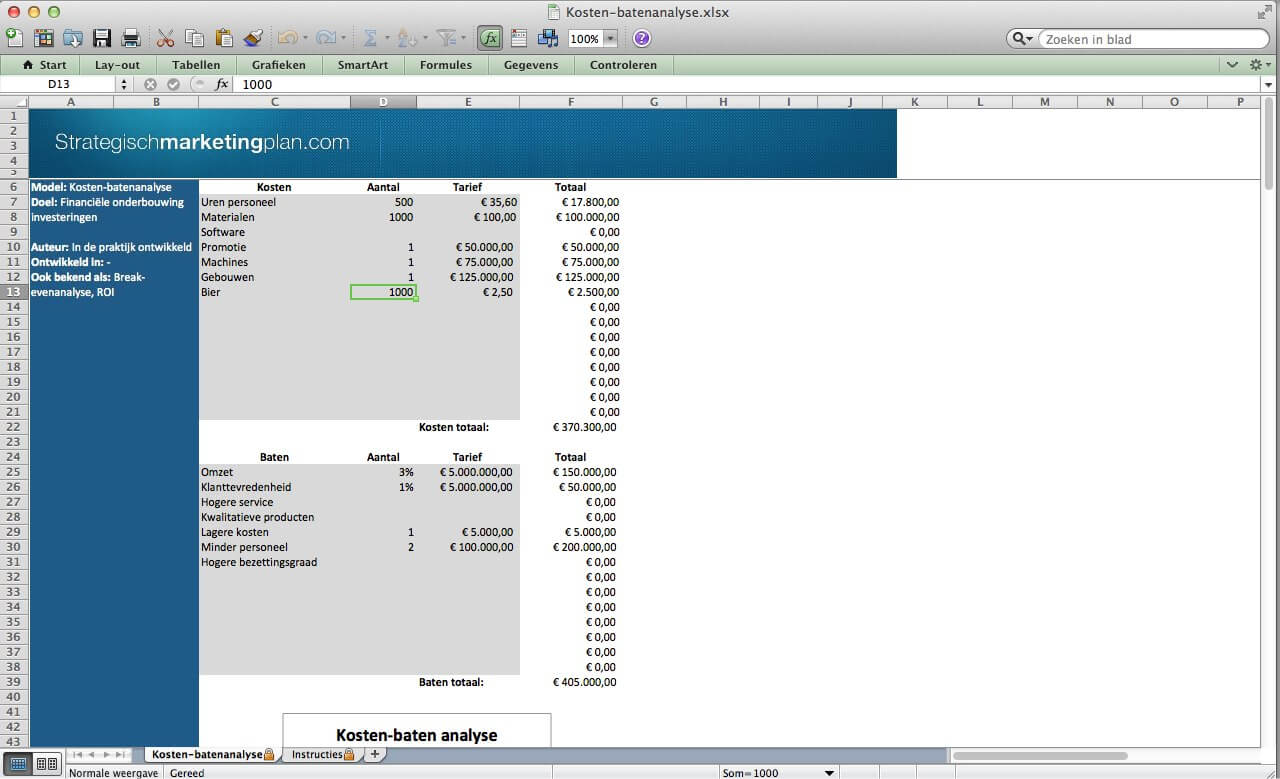Click the AutoSum sigma icon
1280x779 pixels.
(x=370, y=39)
